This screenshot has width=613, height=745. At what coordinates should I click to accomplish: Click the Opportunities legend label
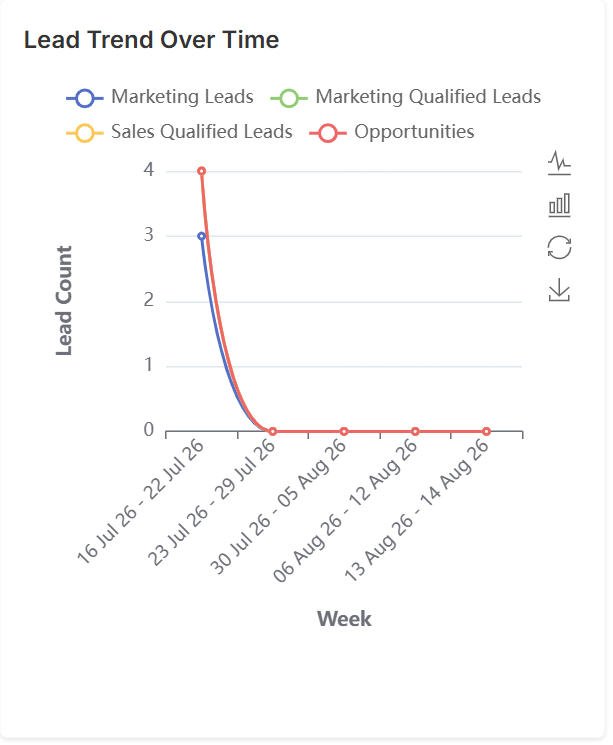414,132
